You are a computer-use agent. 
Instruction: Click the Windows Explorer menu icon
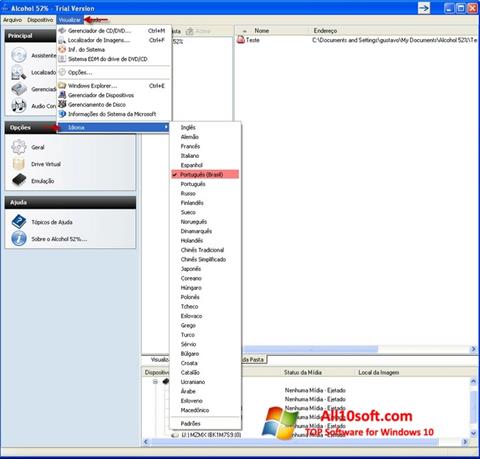[x=62, y=86]
